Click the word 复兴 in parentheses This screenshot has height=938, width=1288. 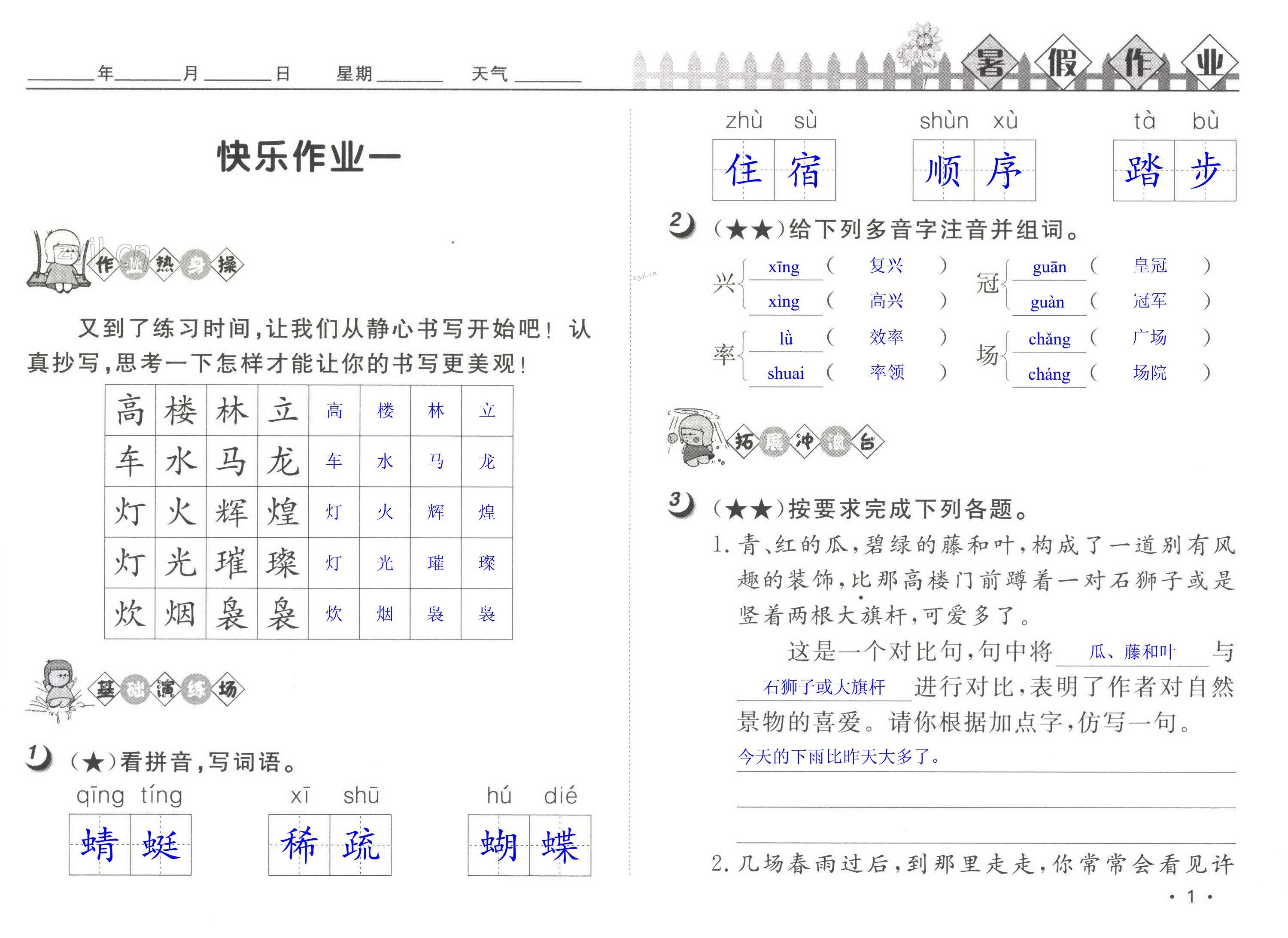coord(886,265)
